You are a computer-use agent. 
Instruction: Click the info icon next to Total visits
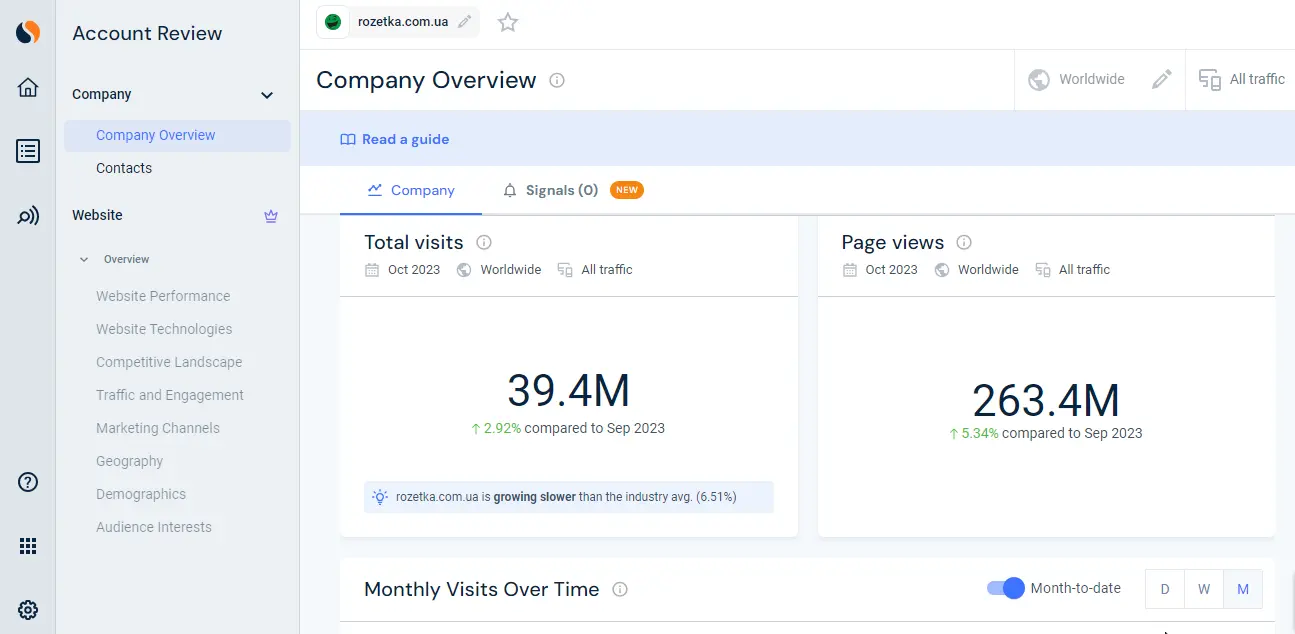(x=484, y=242)
